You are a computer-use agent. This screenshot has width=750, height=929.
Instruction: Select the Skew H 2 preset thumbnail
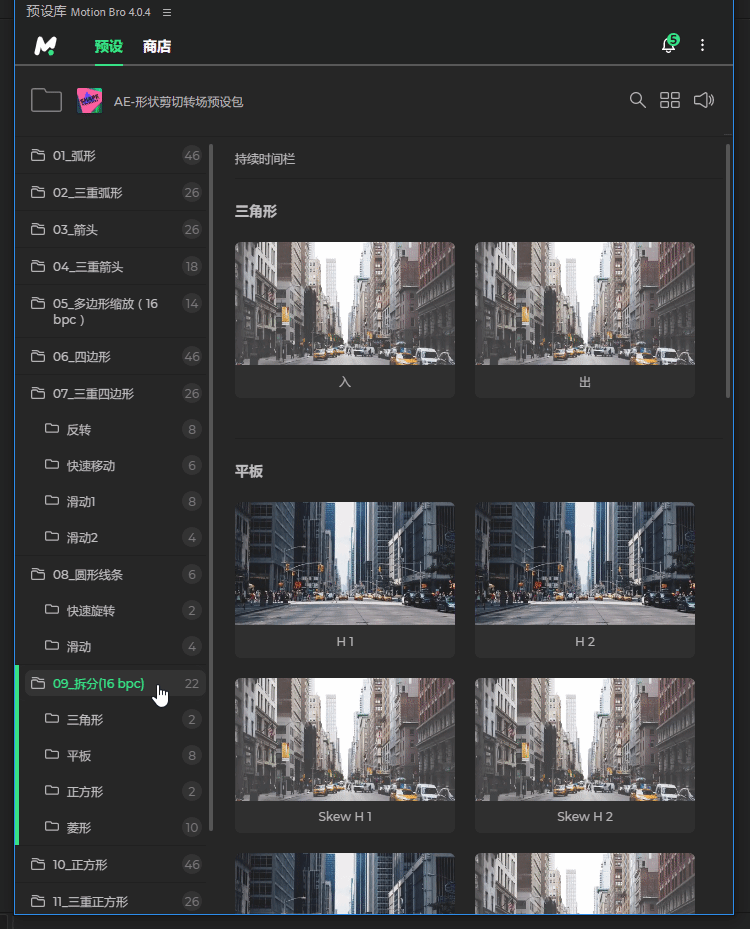pyautogui.click(x=585, y=755)
